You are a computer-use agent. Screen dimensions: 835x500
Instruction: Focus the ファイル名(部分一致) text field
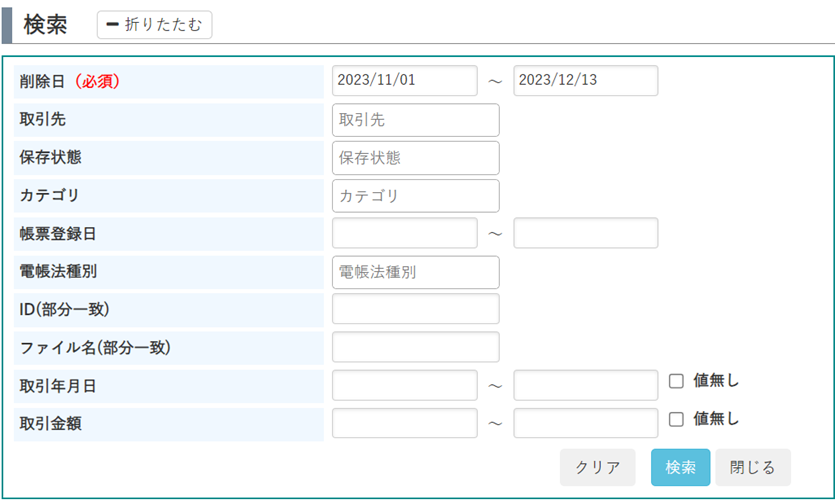click(x=415, y=347)
